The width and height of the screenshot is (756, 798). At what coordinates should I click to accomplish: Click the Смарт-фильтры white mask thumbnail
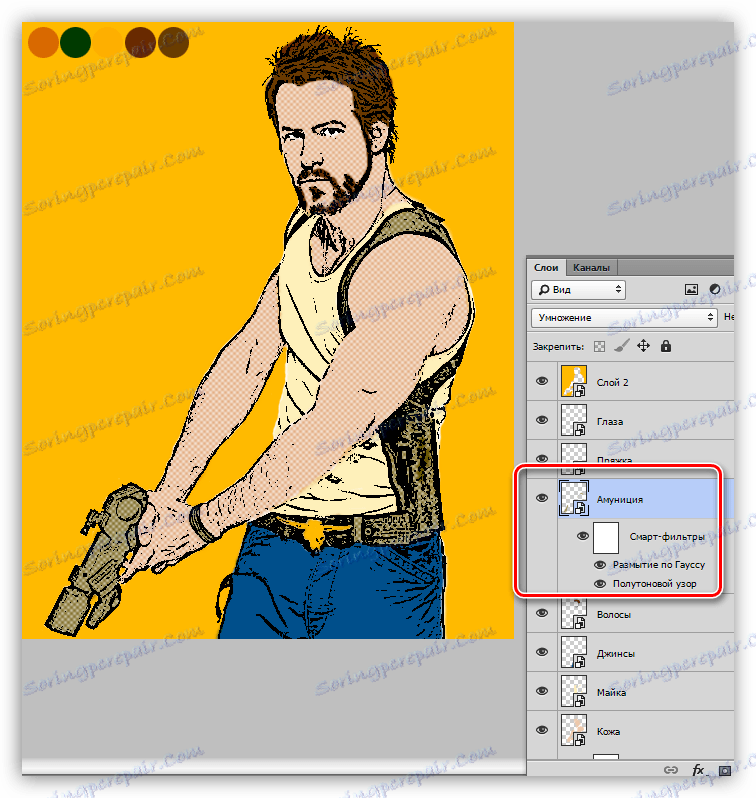pos(608,537)
